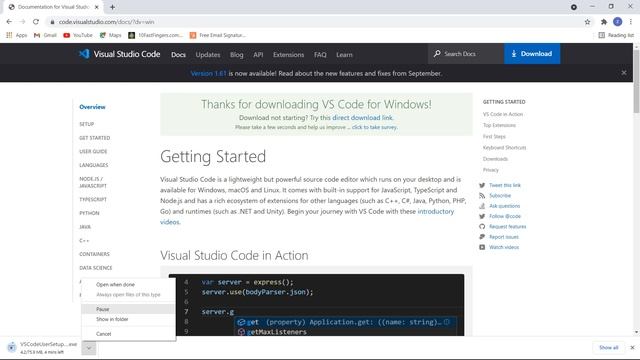Select Overview in the docs sidebar
Image resolution: width=640 pixels, height=360 pixels.
[x=92, y=107]
